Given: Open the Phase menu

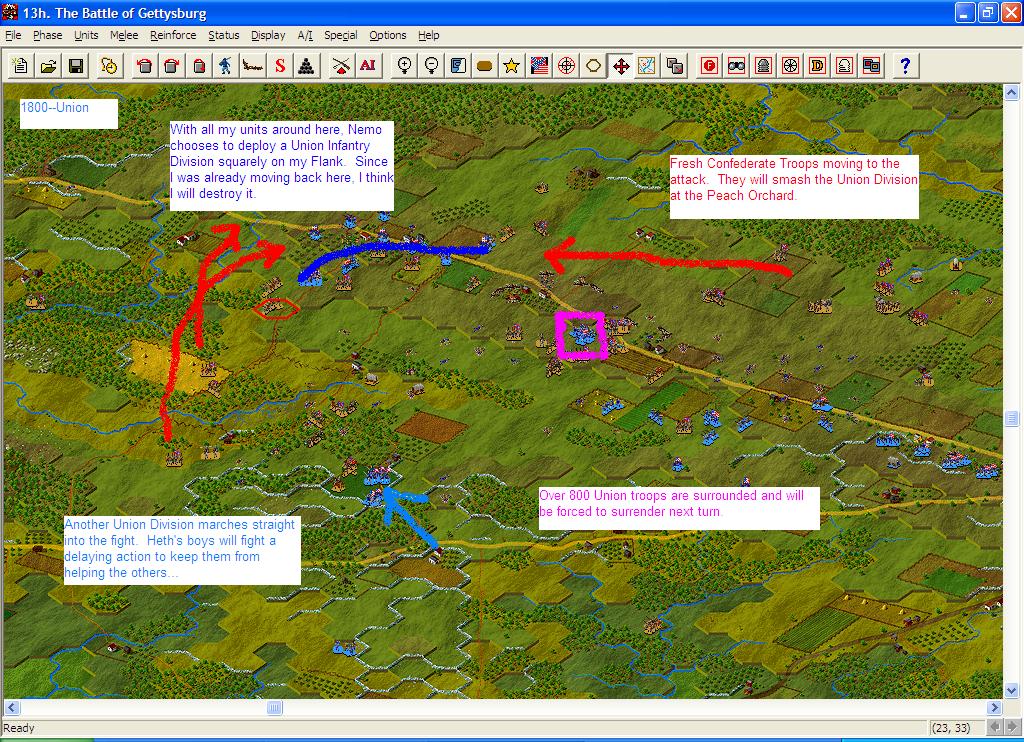Looking at the screenshot, I should 48,35.
